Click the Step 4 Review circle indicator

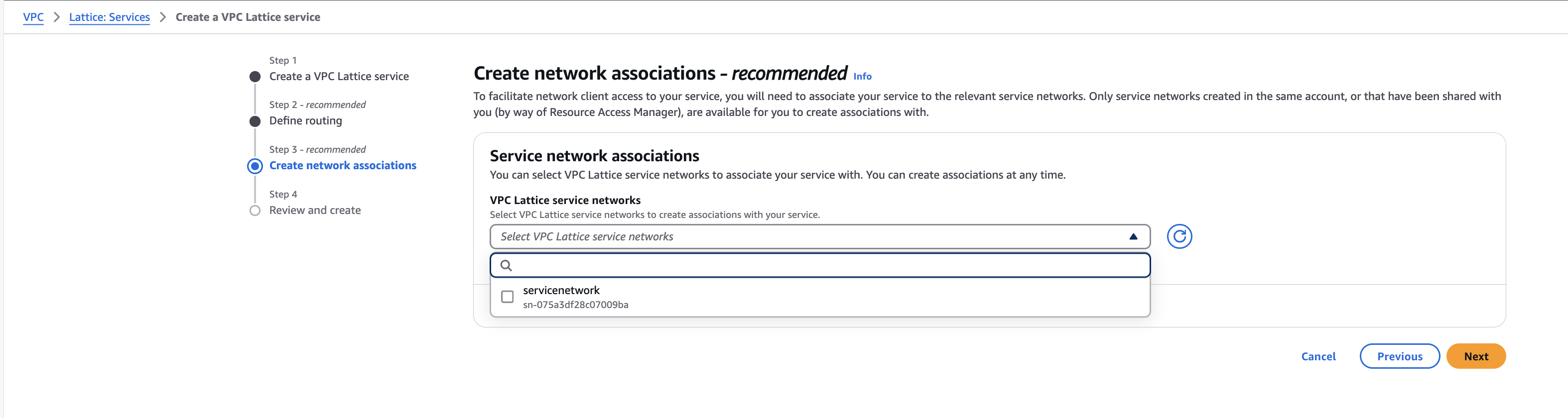(255, 210)
